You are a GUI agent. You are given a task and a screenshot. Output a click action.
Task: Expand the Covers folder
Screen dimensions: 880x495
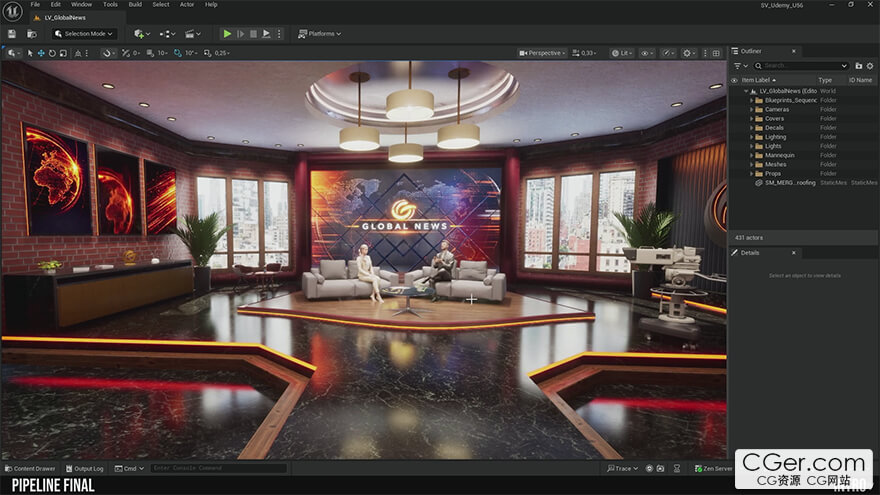click(751, 118)
